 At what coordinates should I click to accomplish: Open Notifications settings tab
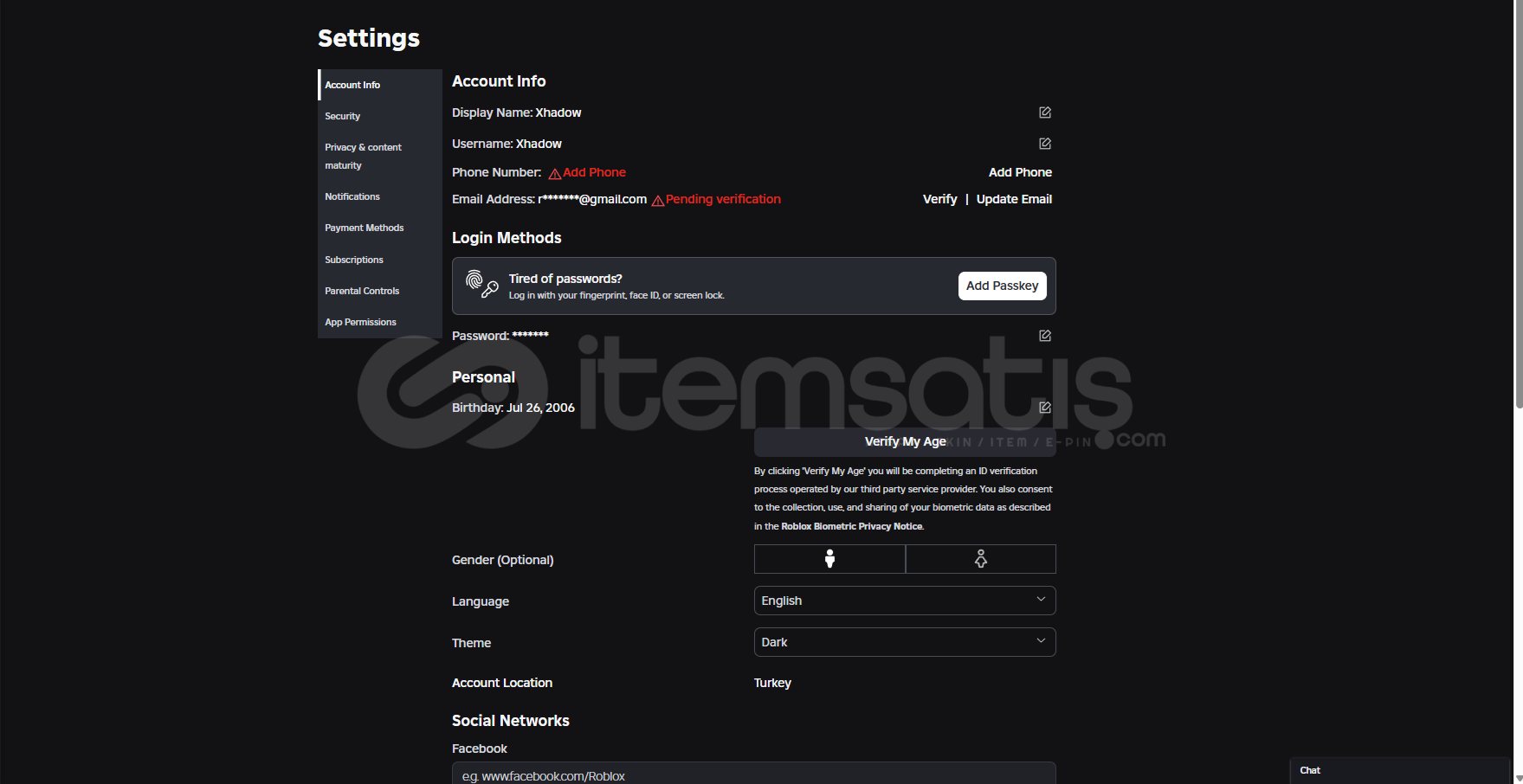click(380, 196)
